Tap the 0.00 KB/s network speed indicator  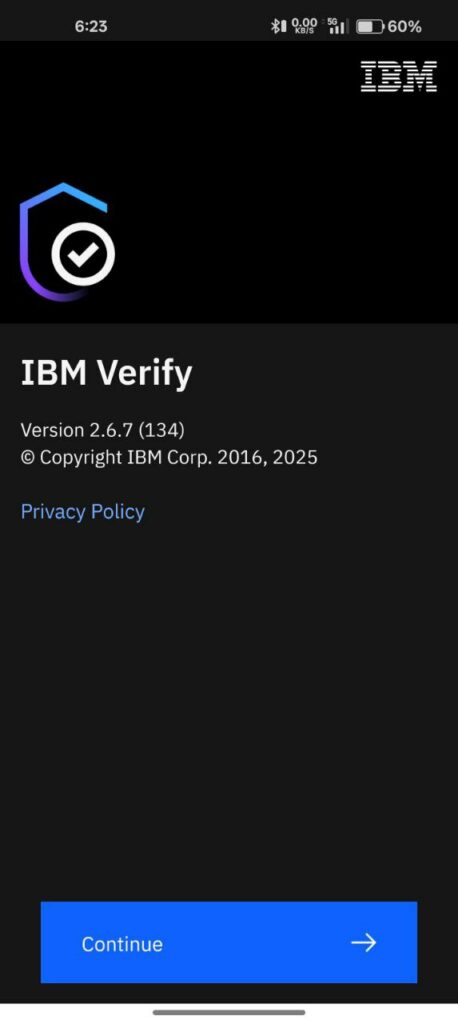pyautogui.click(x=304, y=26)
